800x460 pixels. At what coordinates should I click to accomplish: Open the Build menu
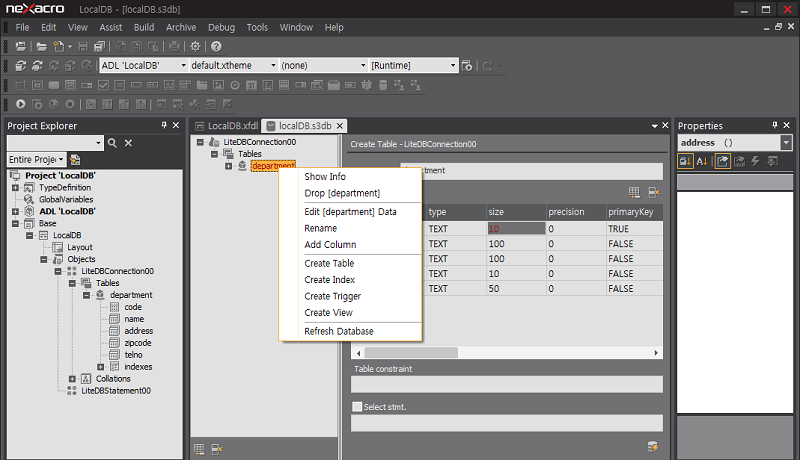tap(144, 28)
